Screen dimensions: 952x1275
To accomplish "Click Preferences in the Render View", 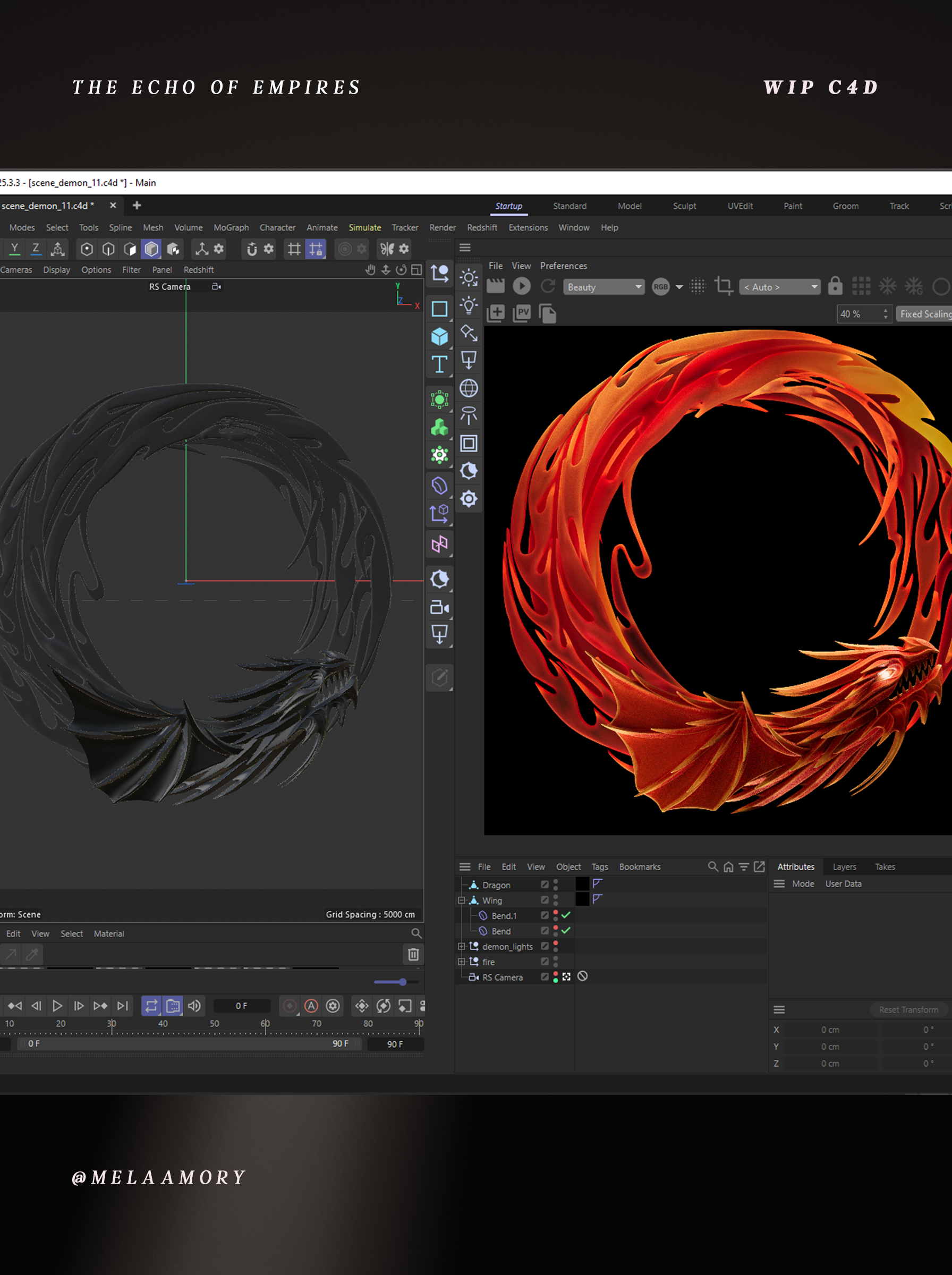I will 563,266.
